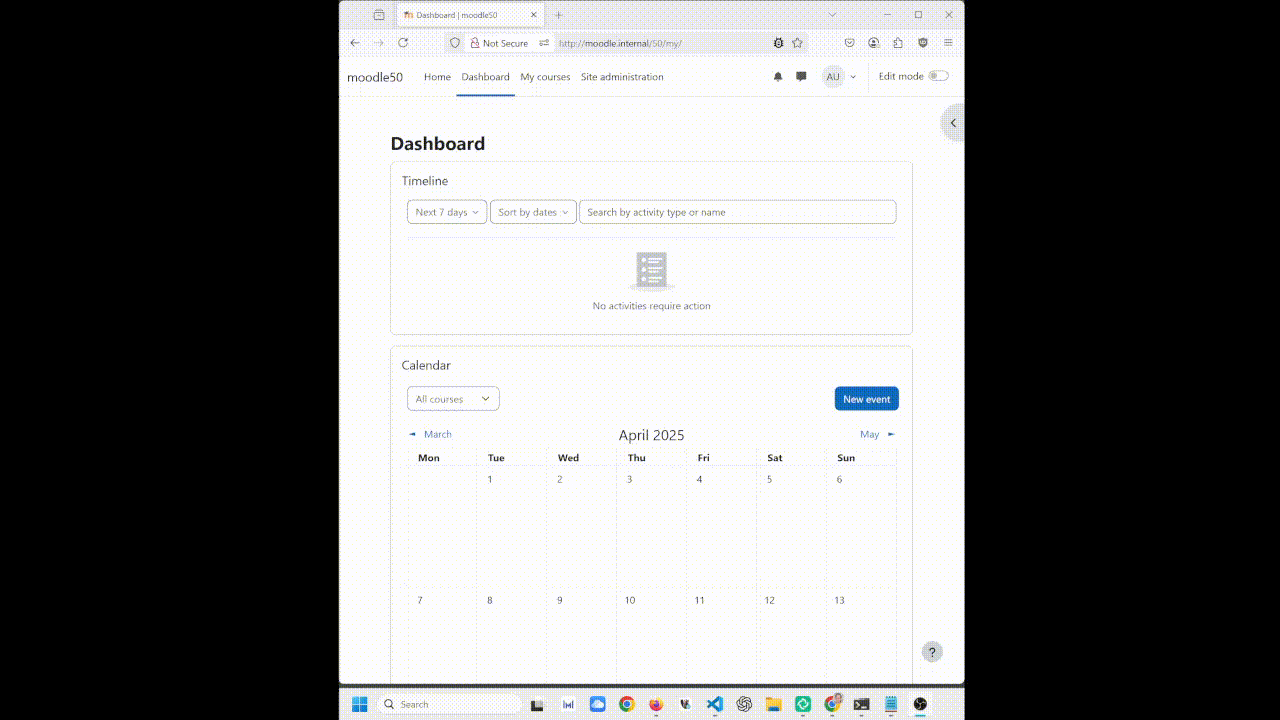The width and height of the screenshot is (1280, 720).
Task: Select the Dashboard navigation tab
Action: (x=485, y=77)
